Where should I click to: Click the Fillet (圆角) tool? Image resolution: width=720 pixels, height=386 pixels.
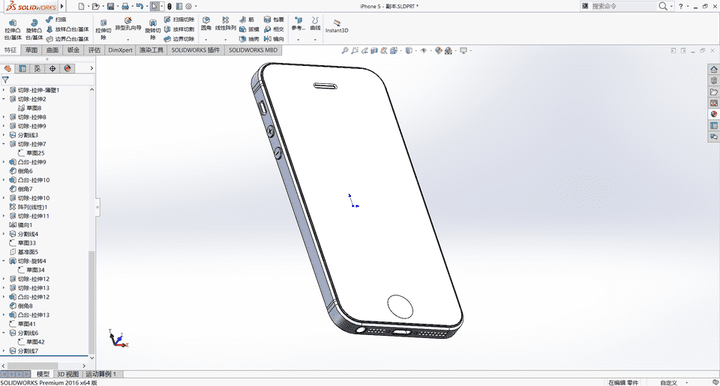pos(206,24)
